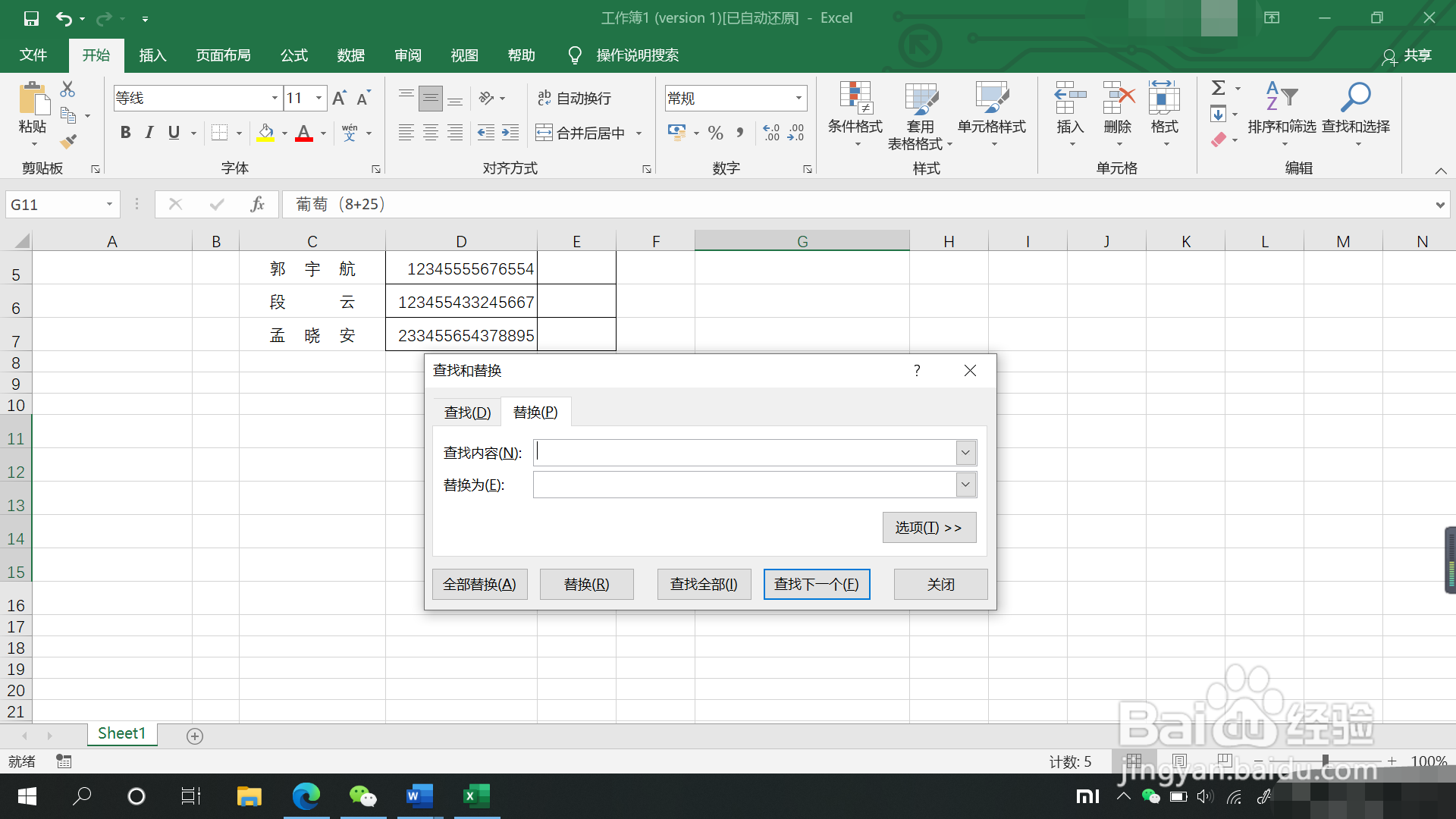Image resolution: width=1456 pixels, height=819 pixels.
Task: Open the Insert ribbon tab
Action: [x=152, y=55]
